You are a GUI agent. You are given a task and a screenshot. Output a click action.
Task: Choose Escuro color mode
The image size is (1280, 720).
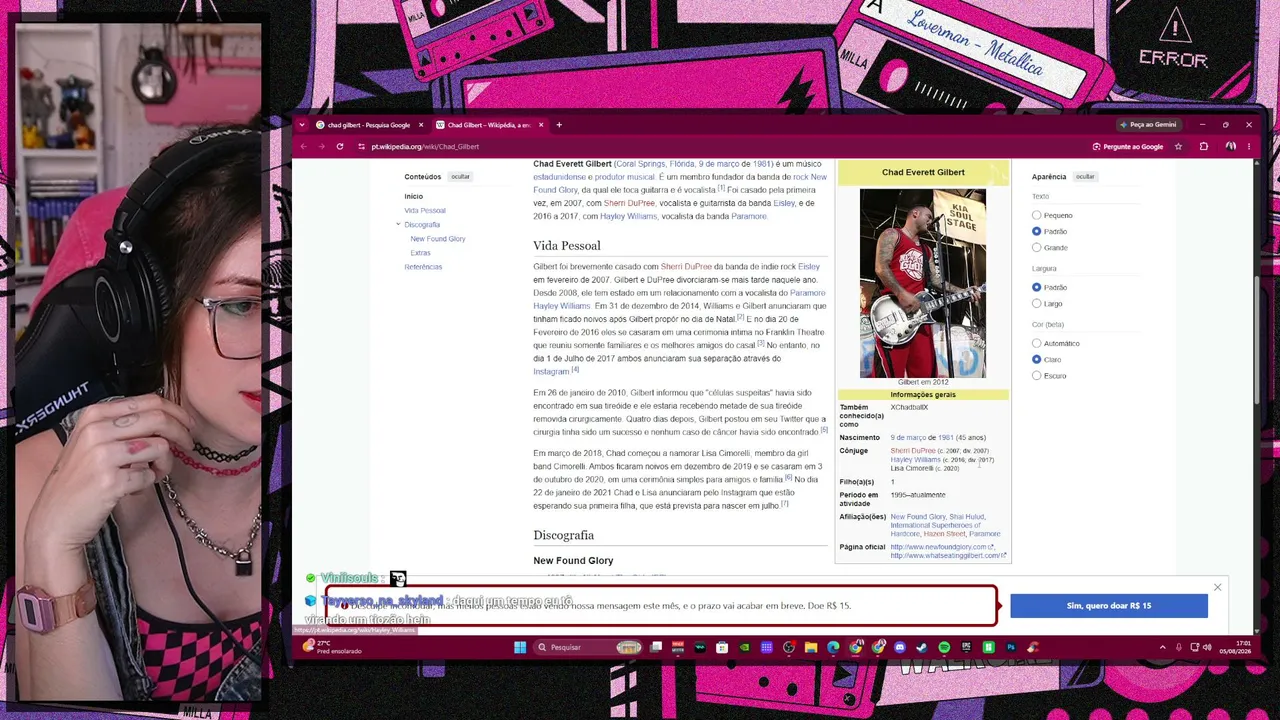pos(1037,375)
